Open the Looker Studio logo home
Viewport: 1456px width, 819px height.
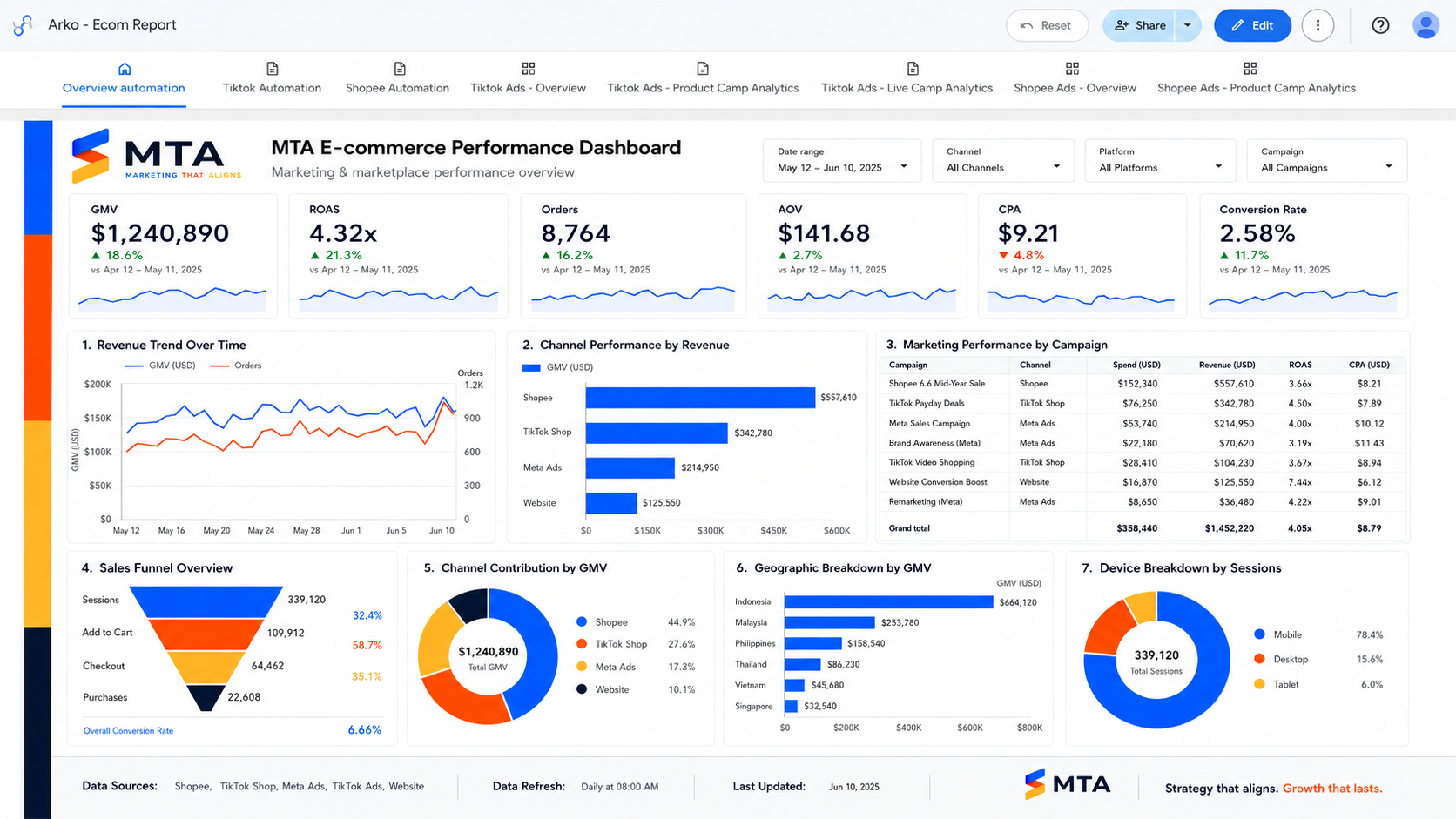tap(23, 25)
